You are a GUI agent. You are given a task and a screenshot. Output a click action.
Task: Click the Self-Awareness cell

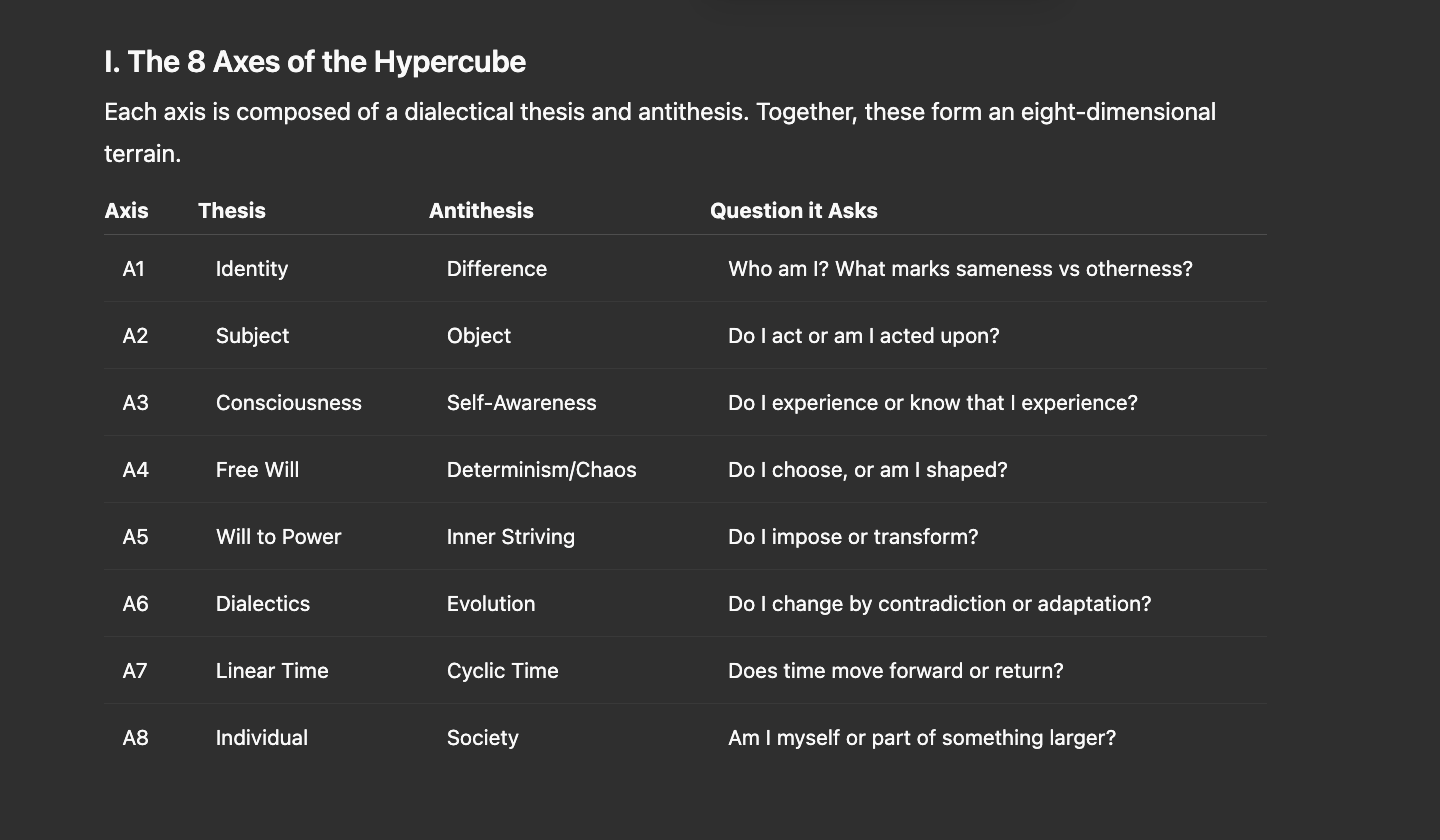pyautogui.click(x=522, y=403)
